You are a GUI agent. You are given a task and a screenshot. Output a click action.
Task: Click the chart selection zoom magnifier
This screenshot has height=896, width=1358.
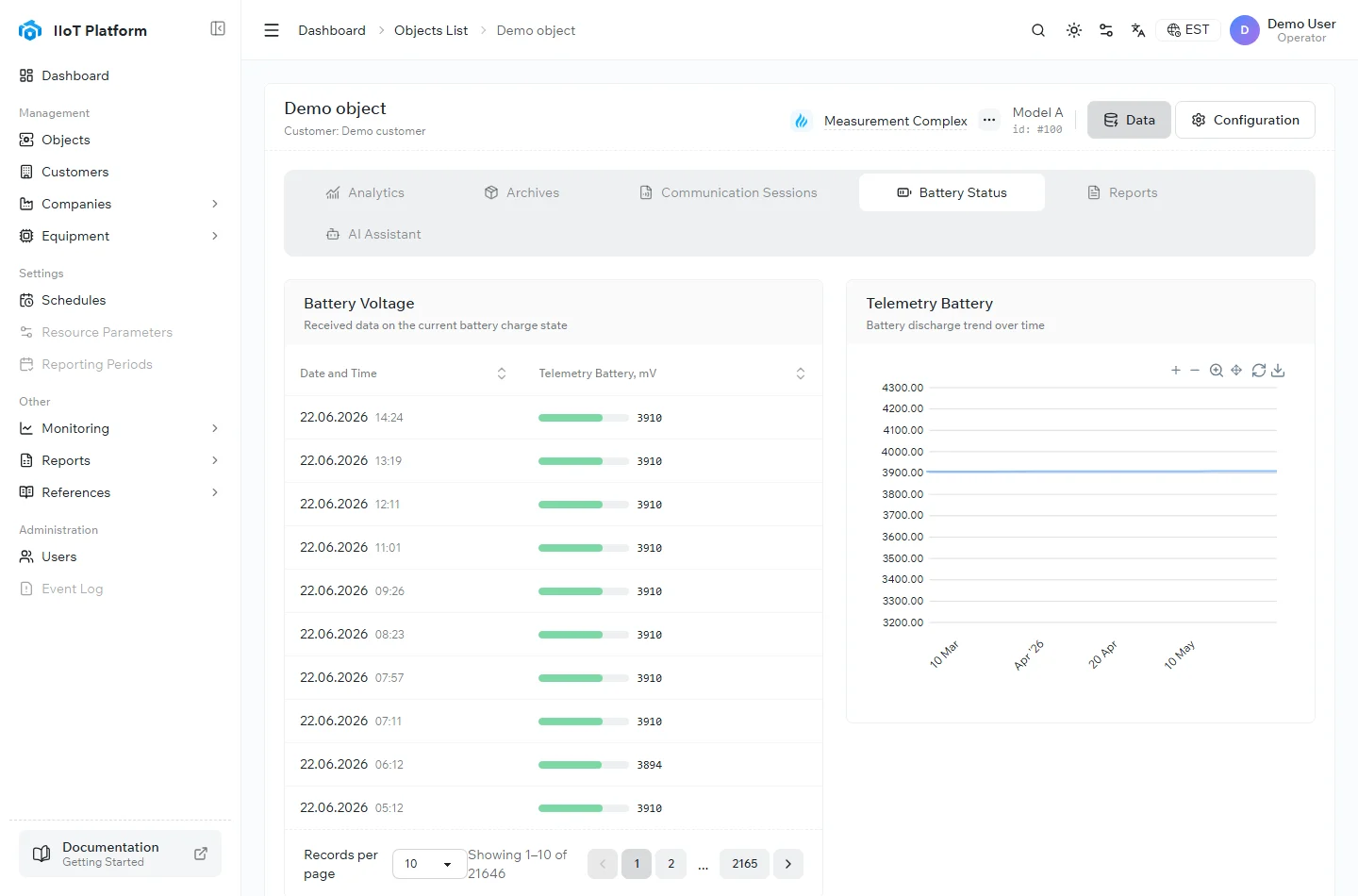tap(1217, 371)
